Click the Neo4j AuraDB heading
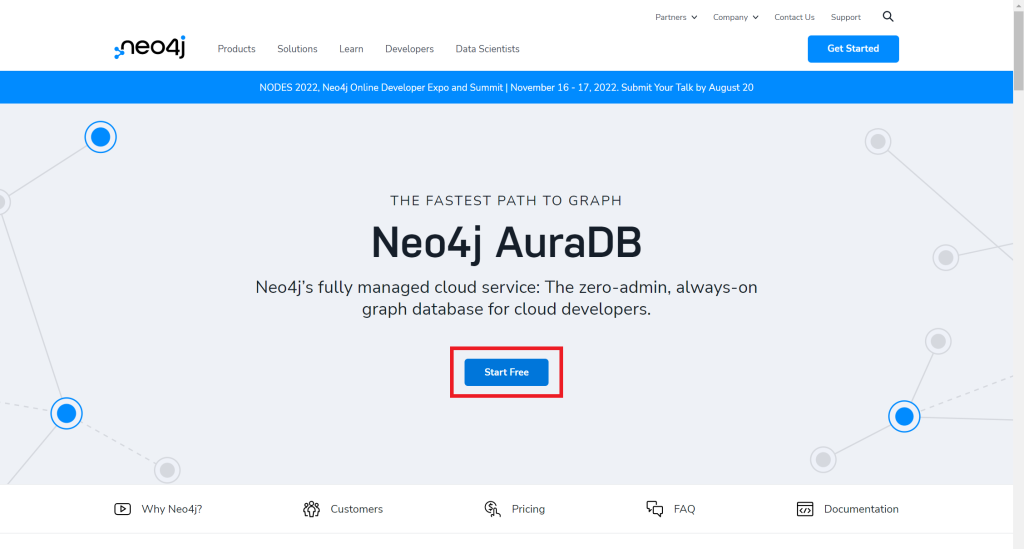This screenshot has height=549, width=1024. pos(506,243)
